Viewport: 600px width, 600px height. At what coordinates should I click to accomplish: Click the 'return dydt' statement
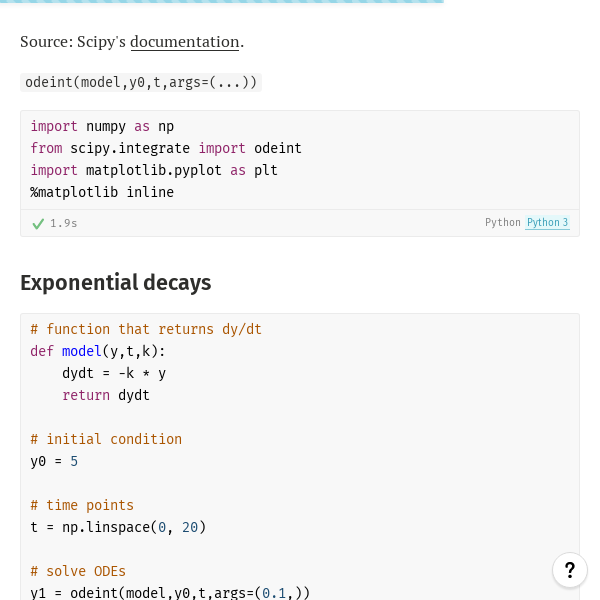click(x=106, y=395)
